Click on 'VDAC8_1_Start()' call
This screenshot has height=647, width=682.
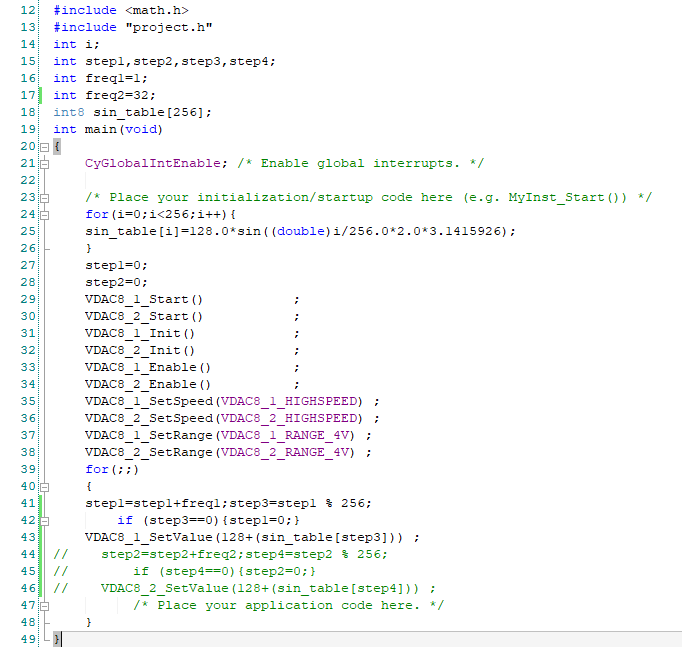click(144, 300)
